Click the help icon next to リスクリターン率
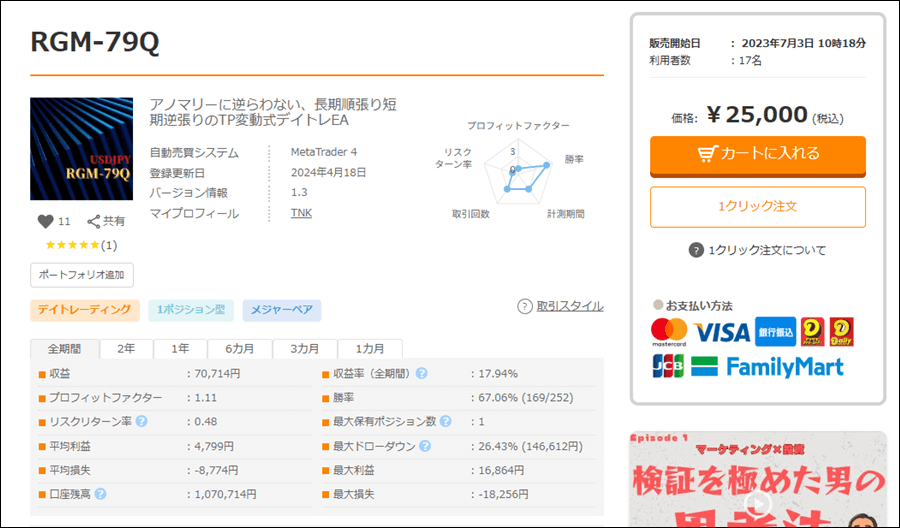 tap(141, 422)
